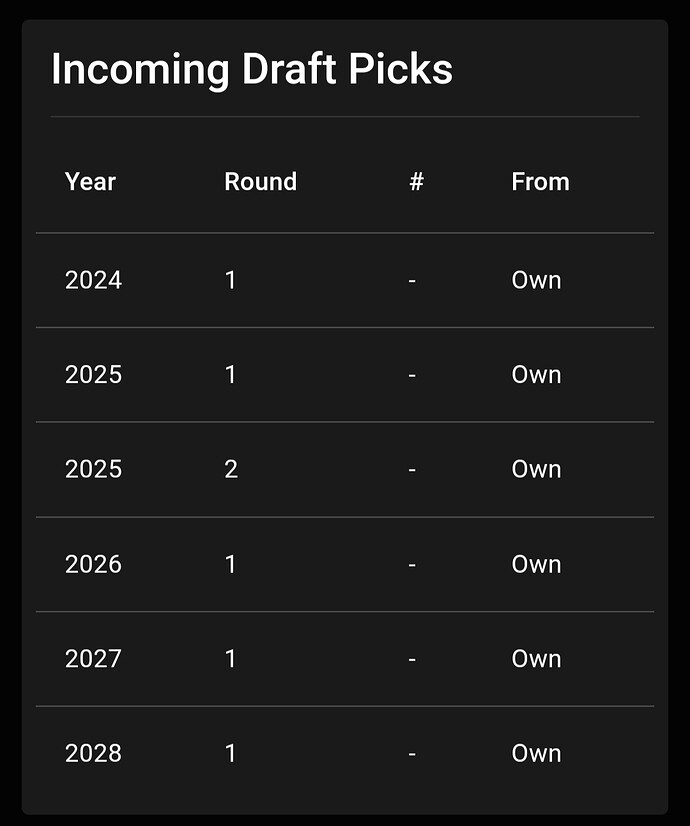Image resolution: width=690 pixels, height=826 pixels.
Task: Click "Own" in the 2027 row
Action: coord(536,659)
